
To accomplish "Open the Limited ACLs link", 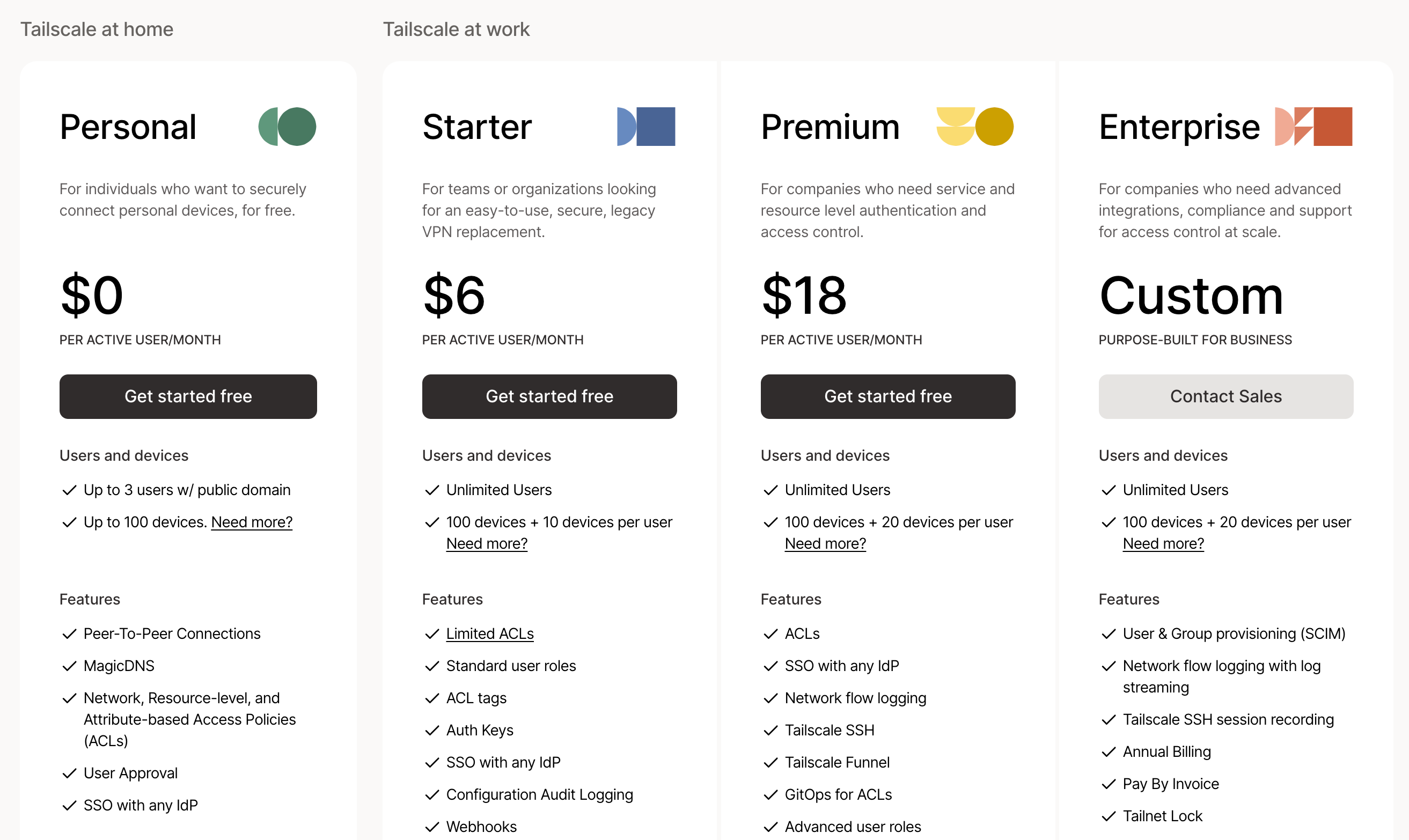I will coord(490,634).
